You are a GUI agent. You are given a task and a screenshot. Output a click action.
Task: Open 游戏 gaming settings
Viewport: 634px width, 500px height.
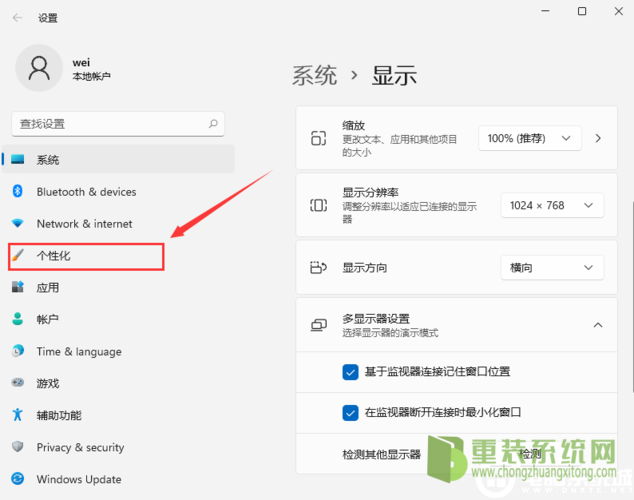pos(118,383)
